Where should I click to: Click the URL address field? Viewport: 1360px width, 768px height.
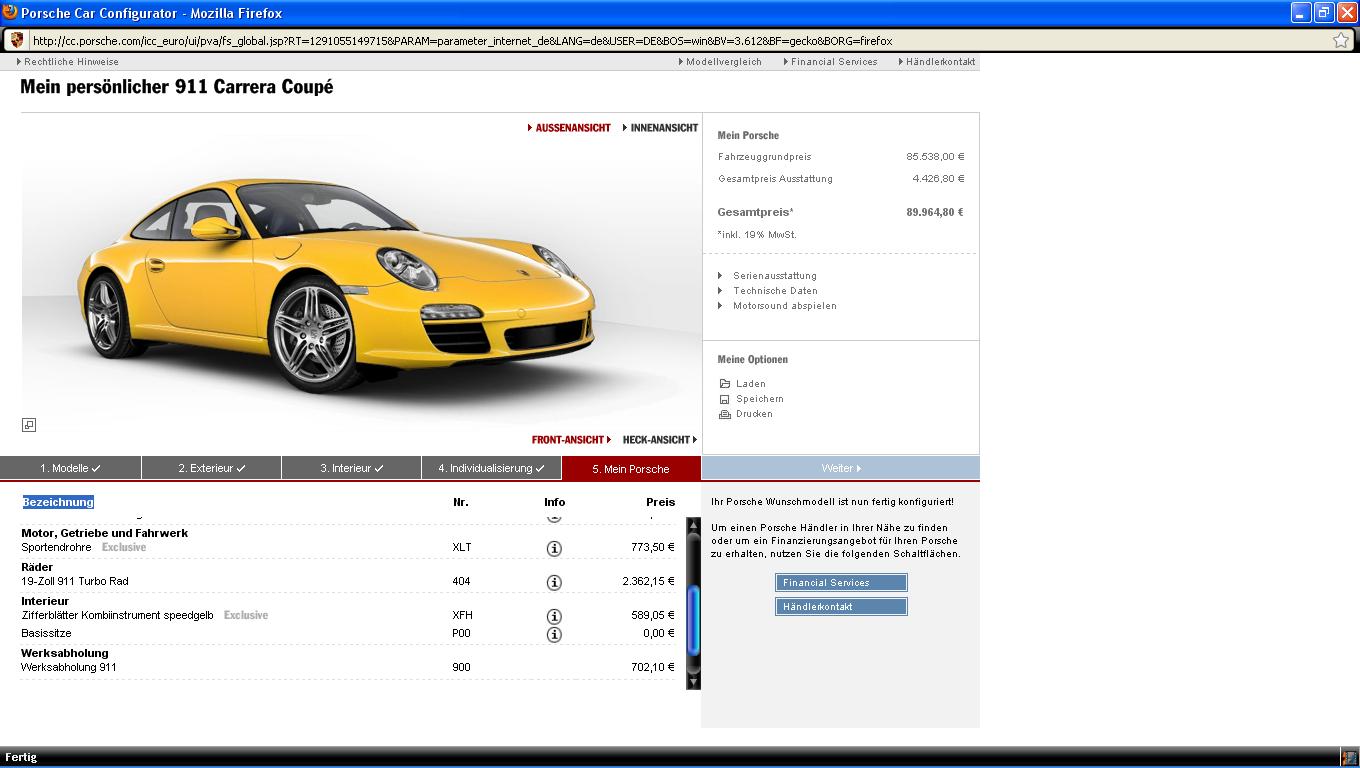pos(678,41)
